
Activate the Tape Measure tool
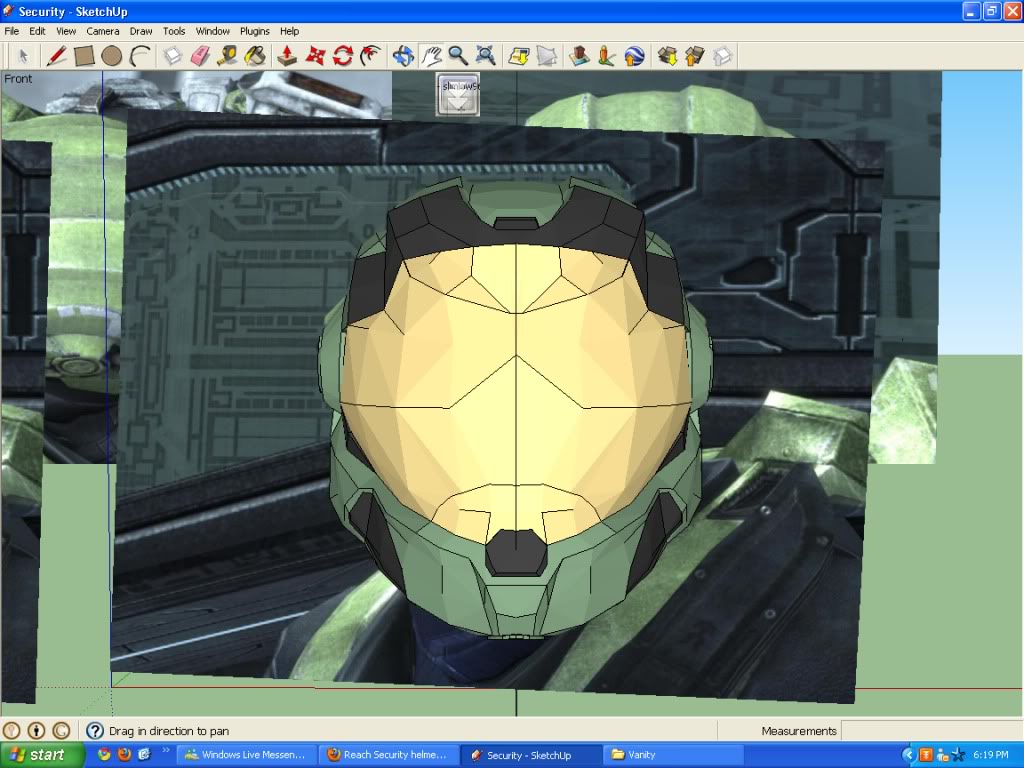click(x=227, y=56)
